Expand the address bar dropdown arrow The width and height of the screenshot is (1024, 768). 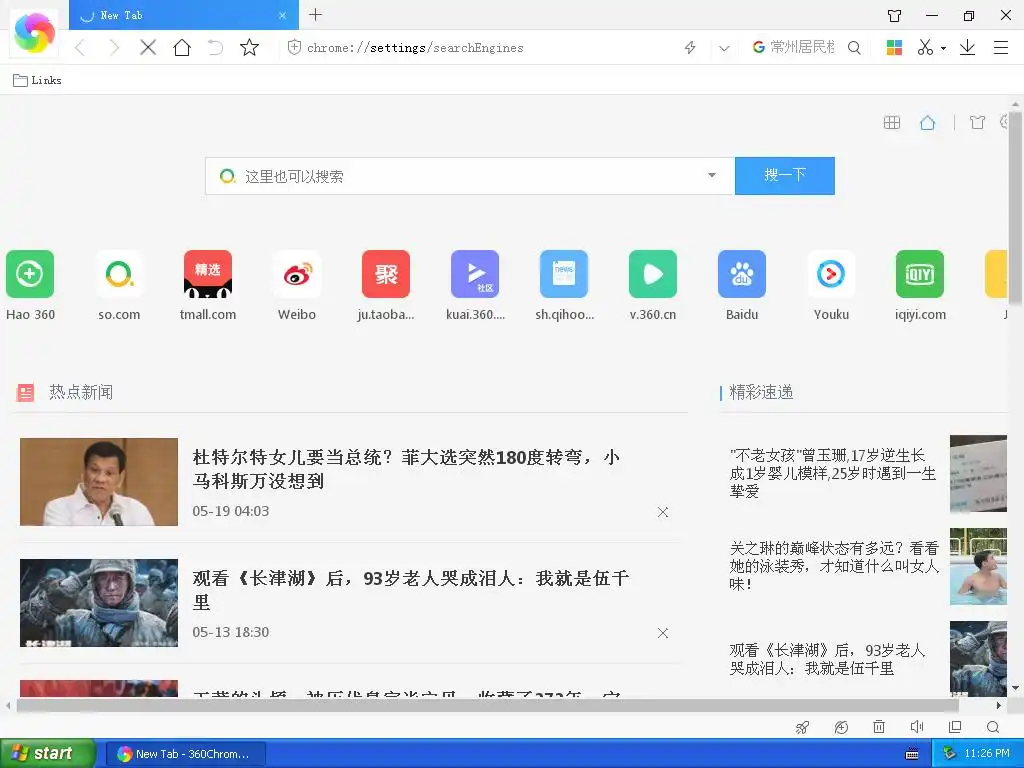click(x=724, y=48)
